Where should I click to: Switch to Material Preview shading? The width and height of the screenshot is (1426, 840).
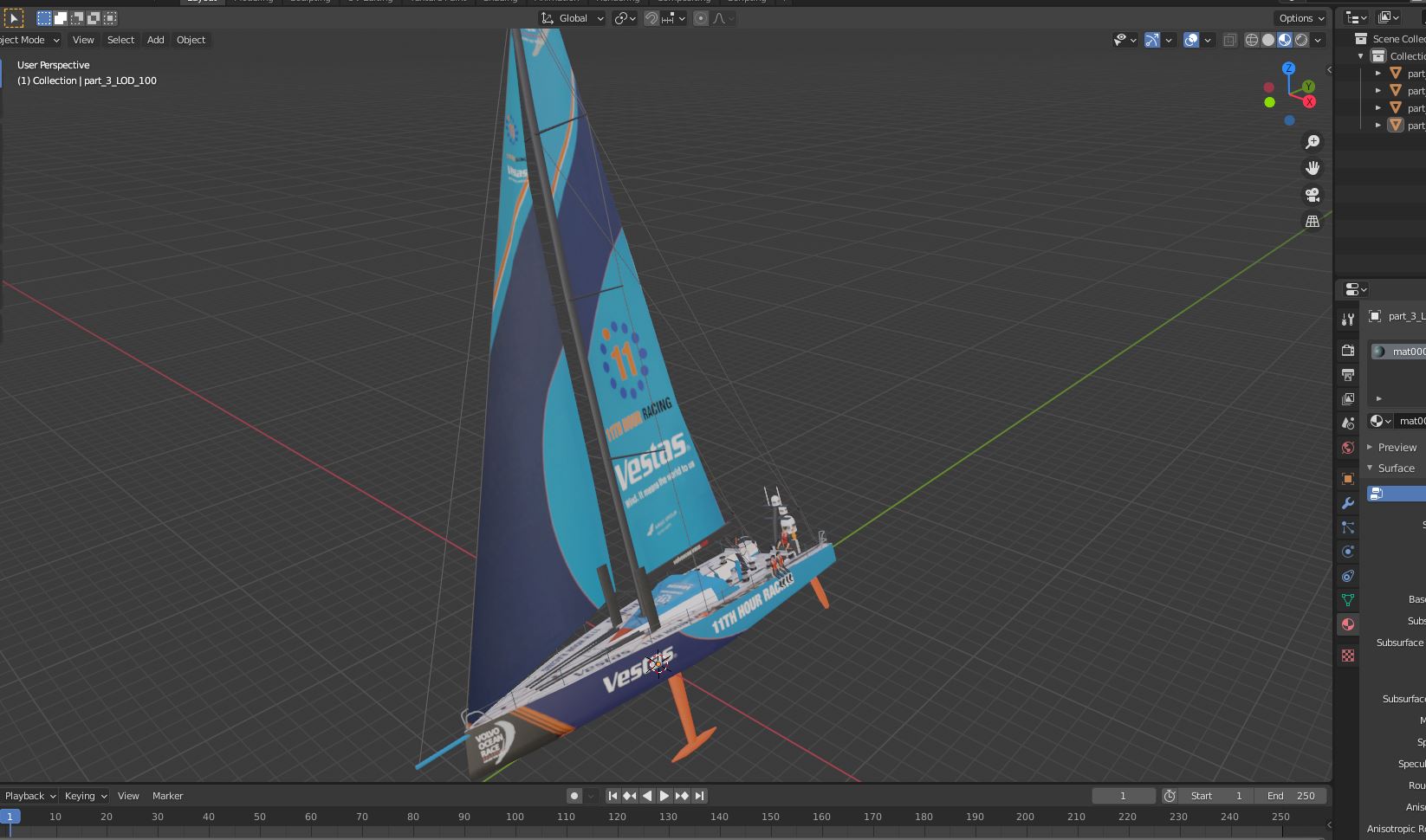tap(1285, 40)
